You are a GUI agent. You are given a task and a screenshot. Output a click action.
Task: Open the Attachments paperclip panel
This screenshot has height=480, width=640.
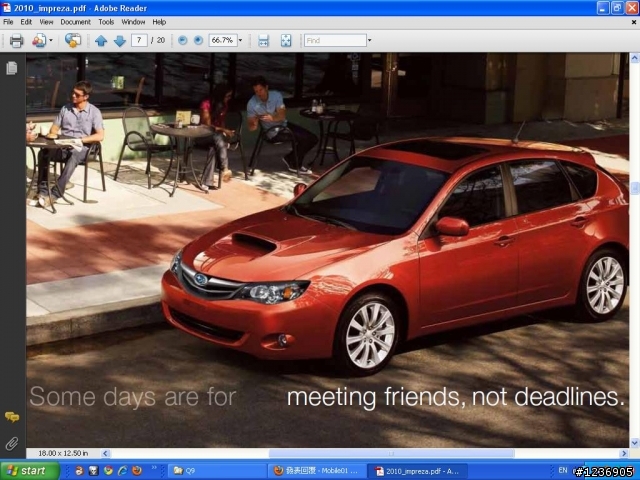coord(12,443)
